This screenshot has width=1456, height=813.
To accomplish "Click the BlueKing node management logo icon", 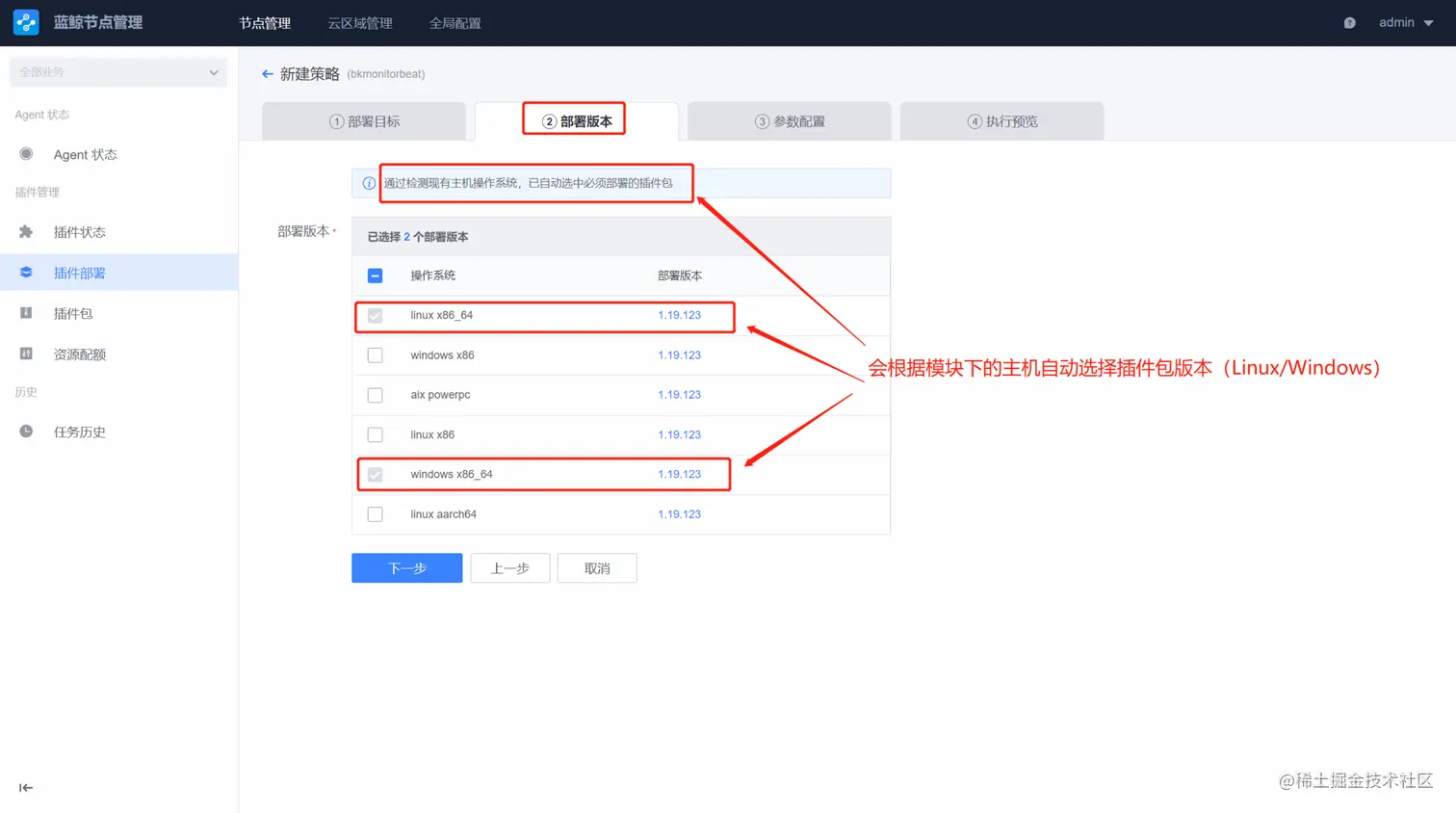I will (26, 22).
